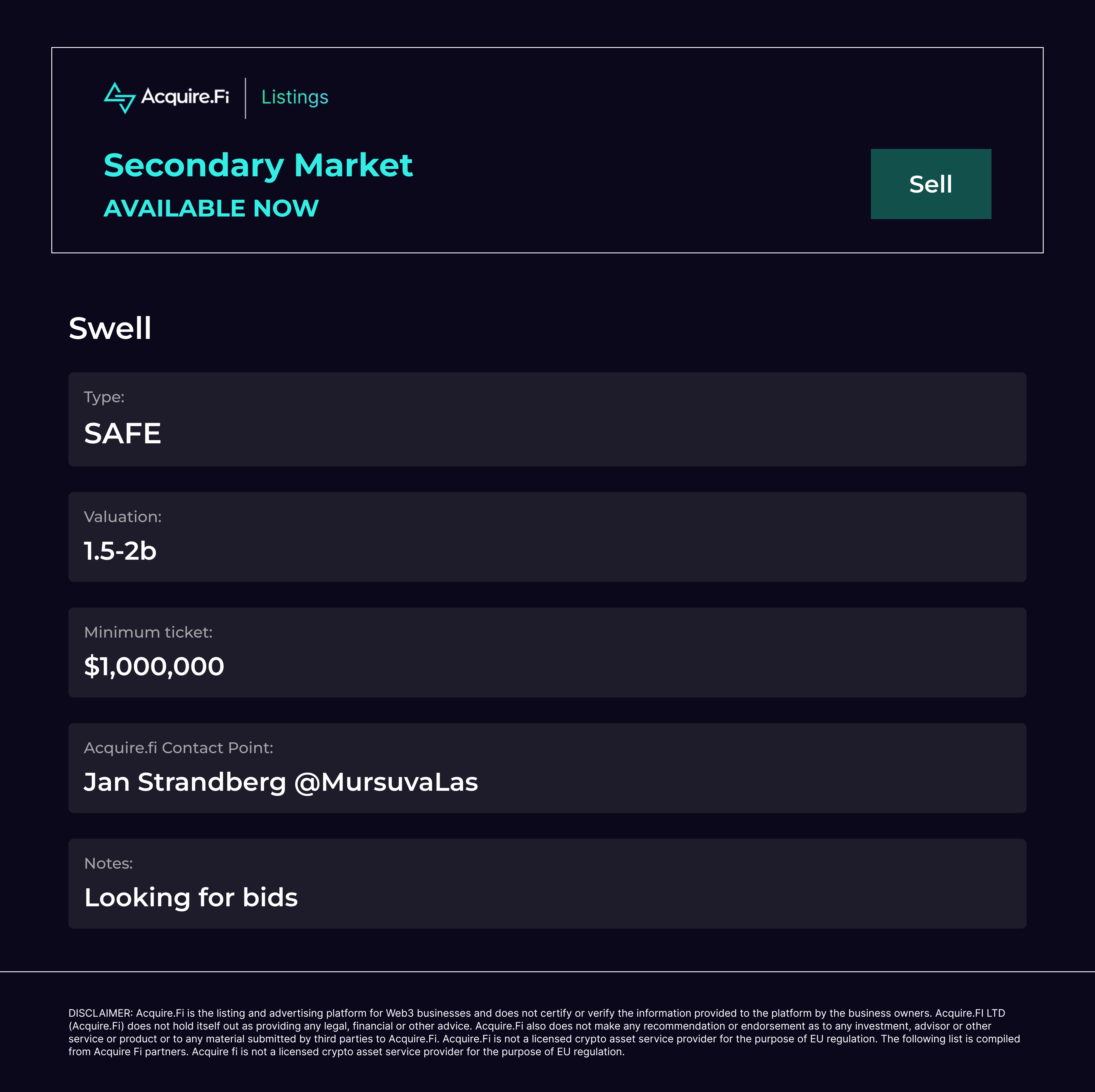Select the 1.5-2b valuation value
This screenshot has width=1095, height=1092.
tap(120, 551)
